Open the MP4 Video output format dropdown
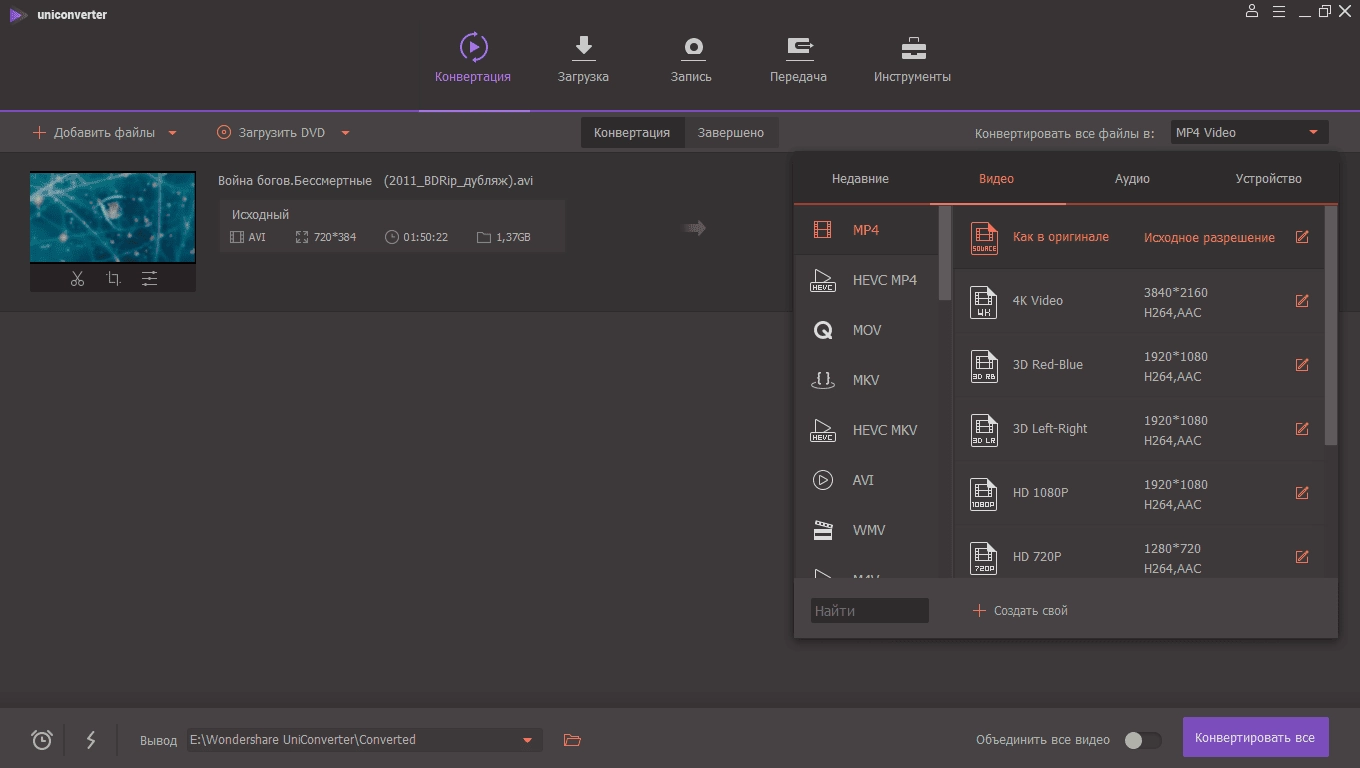Viewport: 1360px width, 768px height. 1249,132
